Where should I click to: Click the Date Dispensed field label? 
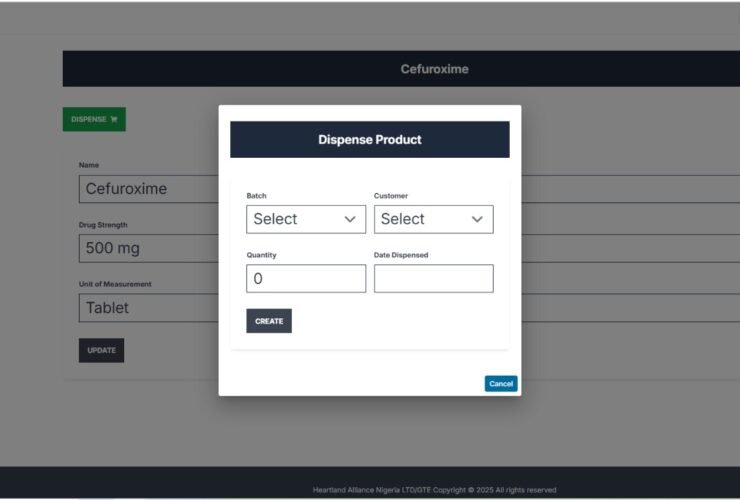click(x=401, y=255)
